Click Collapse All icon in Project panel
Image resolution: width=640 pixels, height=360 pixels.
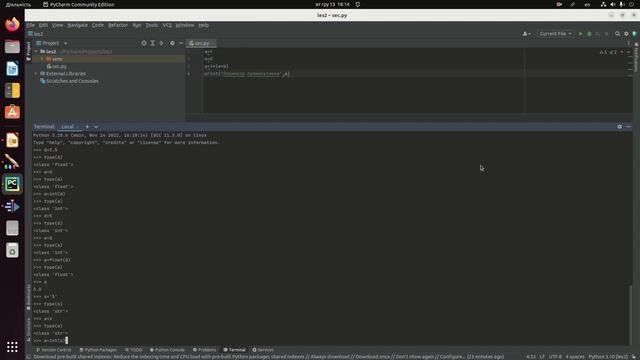161,43
